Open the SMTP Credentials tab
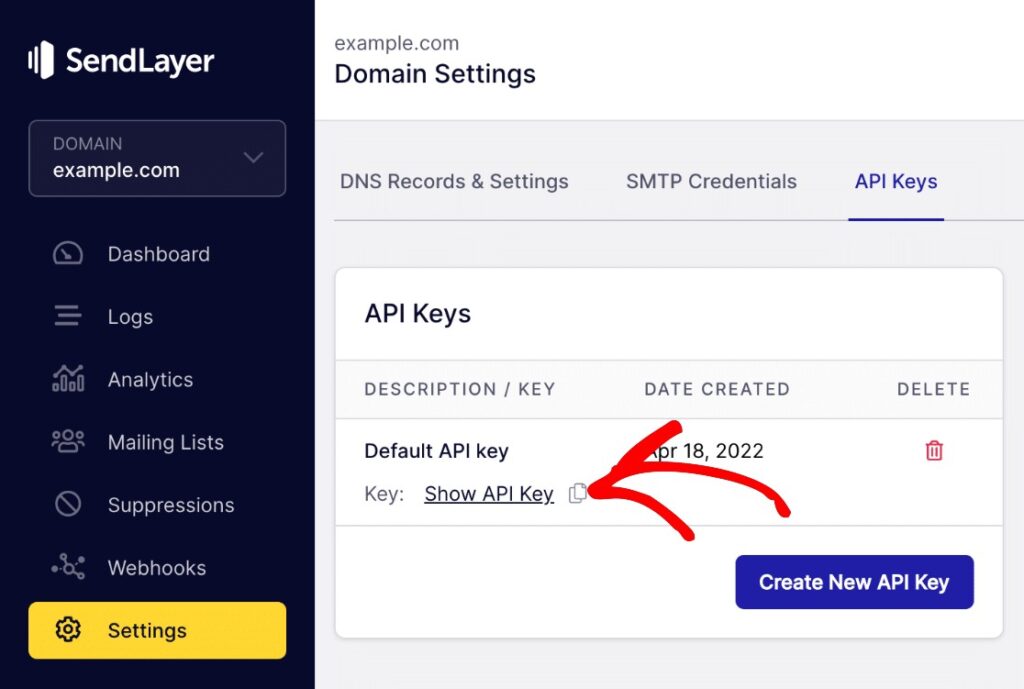 711,182
